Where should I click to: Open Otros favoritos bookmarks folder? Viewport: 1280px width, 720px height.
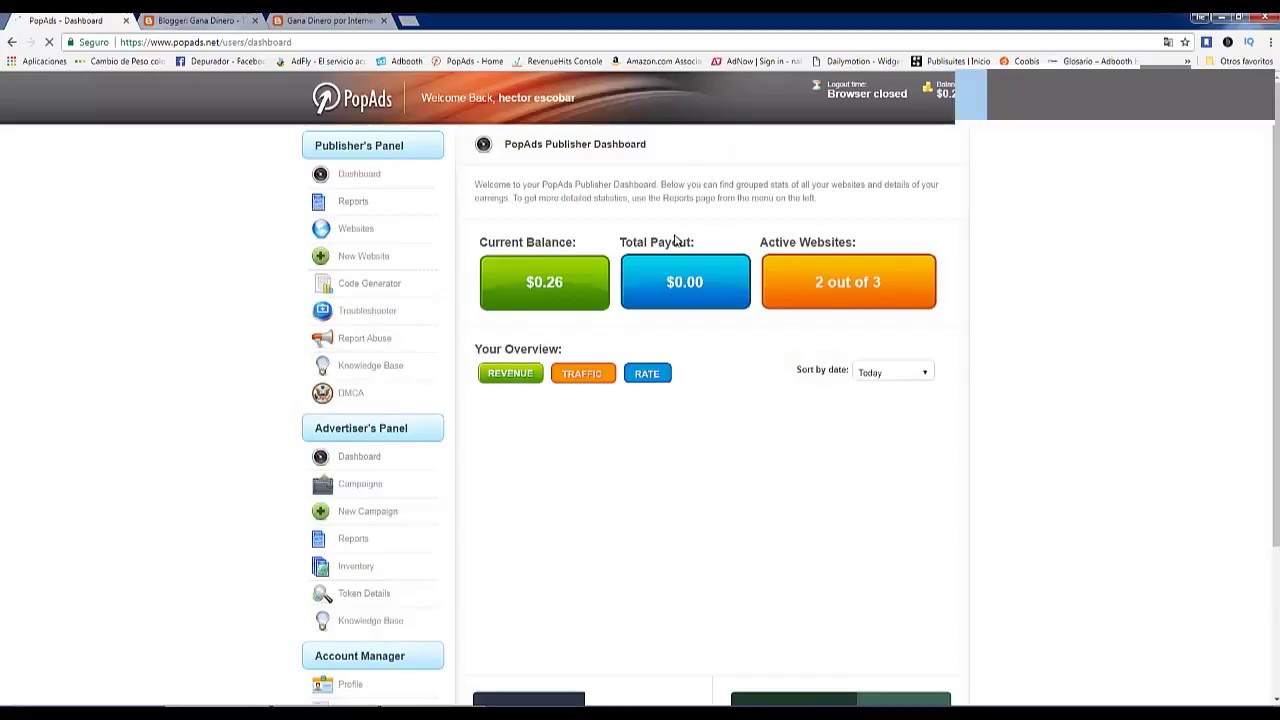1239,61
